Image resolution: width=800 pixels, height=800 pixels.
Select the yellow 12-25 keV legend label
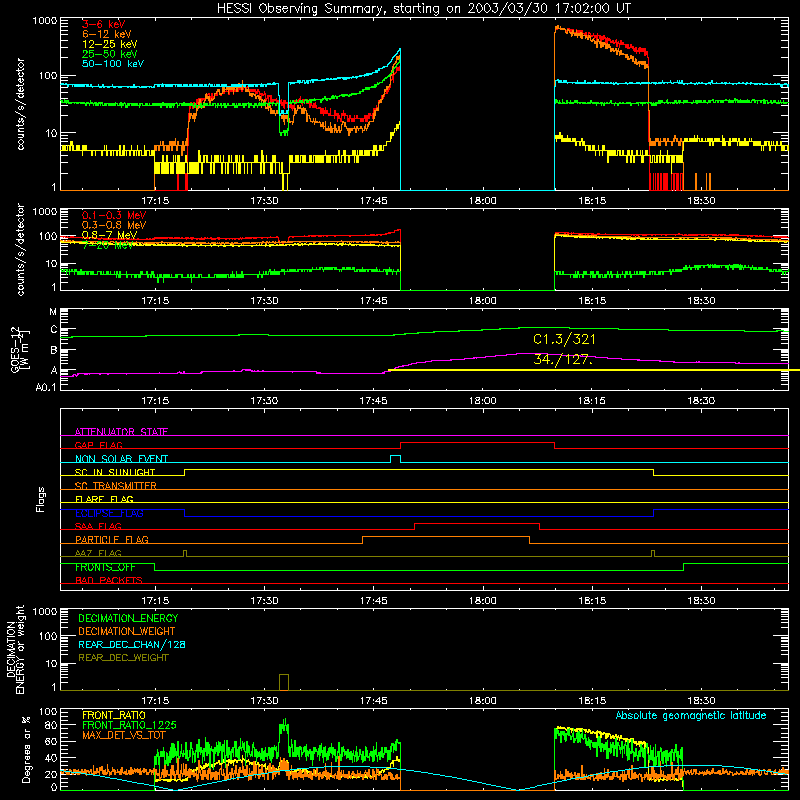click(110, 44)
